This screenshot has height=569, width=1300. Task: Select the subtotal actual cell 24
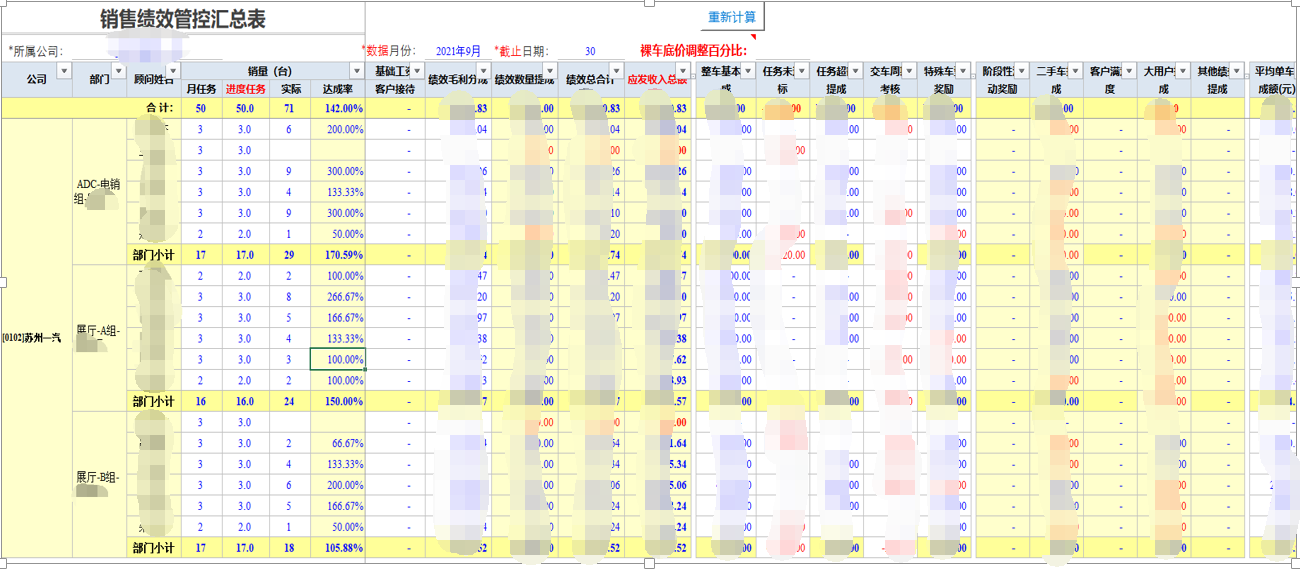[x=290, y=401]
